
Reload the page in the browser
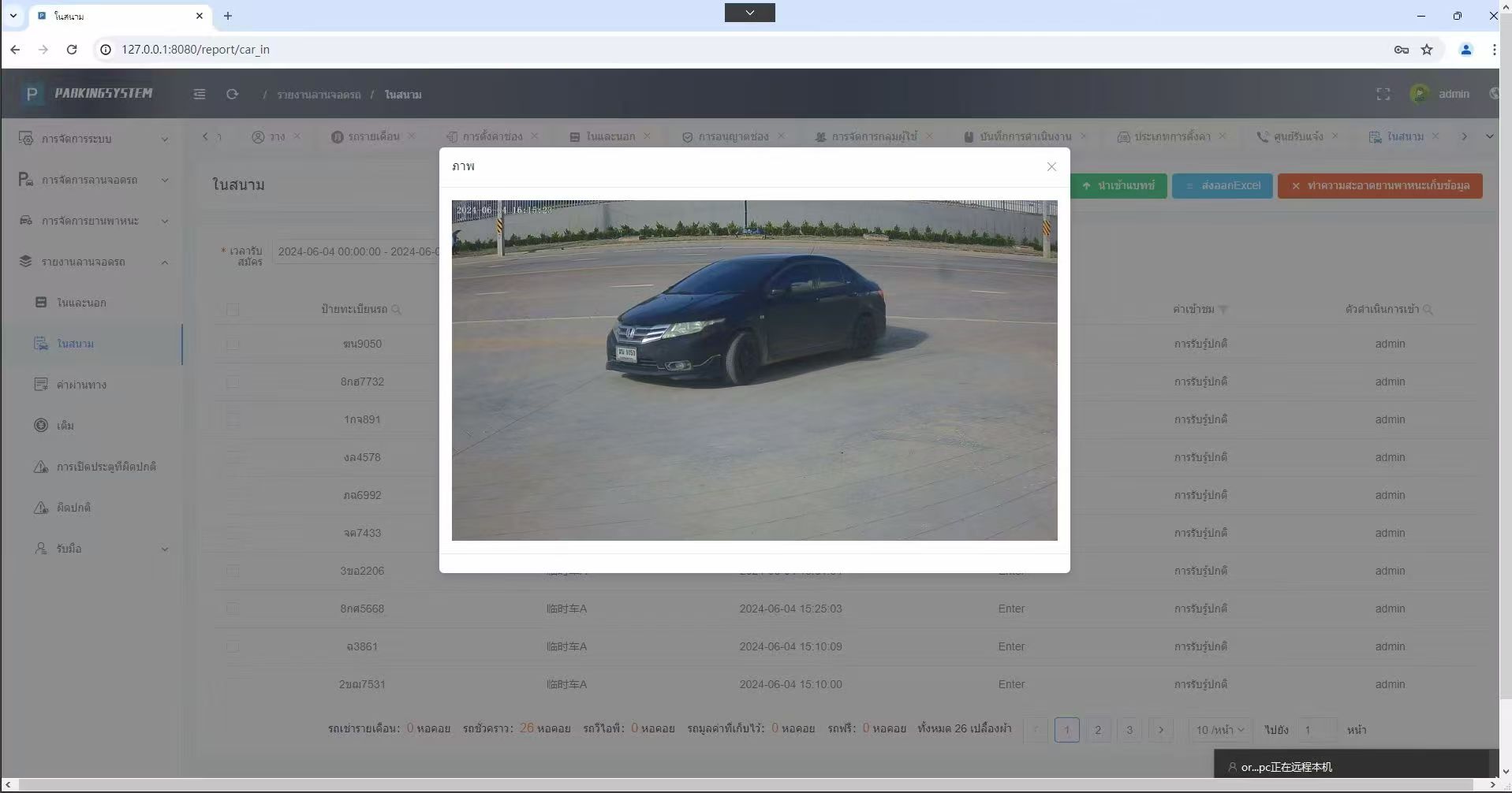point(72,49)
